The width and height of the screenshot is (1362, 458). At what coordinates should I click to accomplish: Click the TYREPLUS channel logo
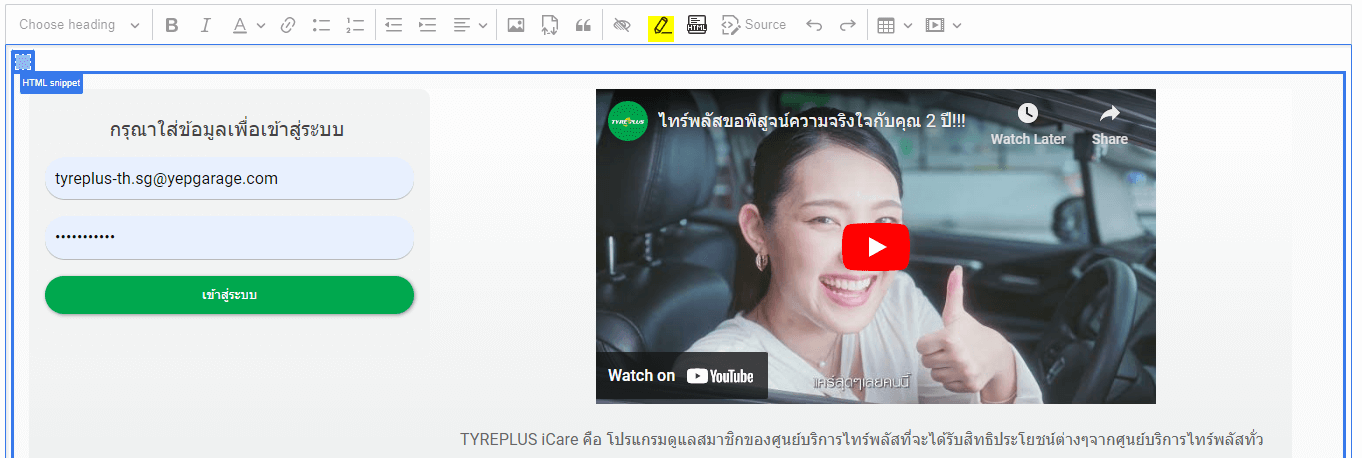[x=628, y=120]
